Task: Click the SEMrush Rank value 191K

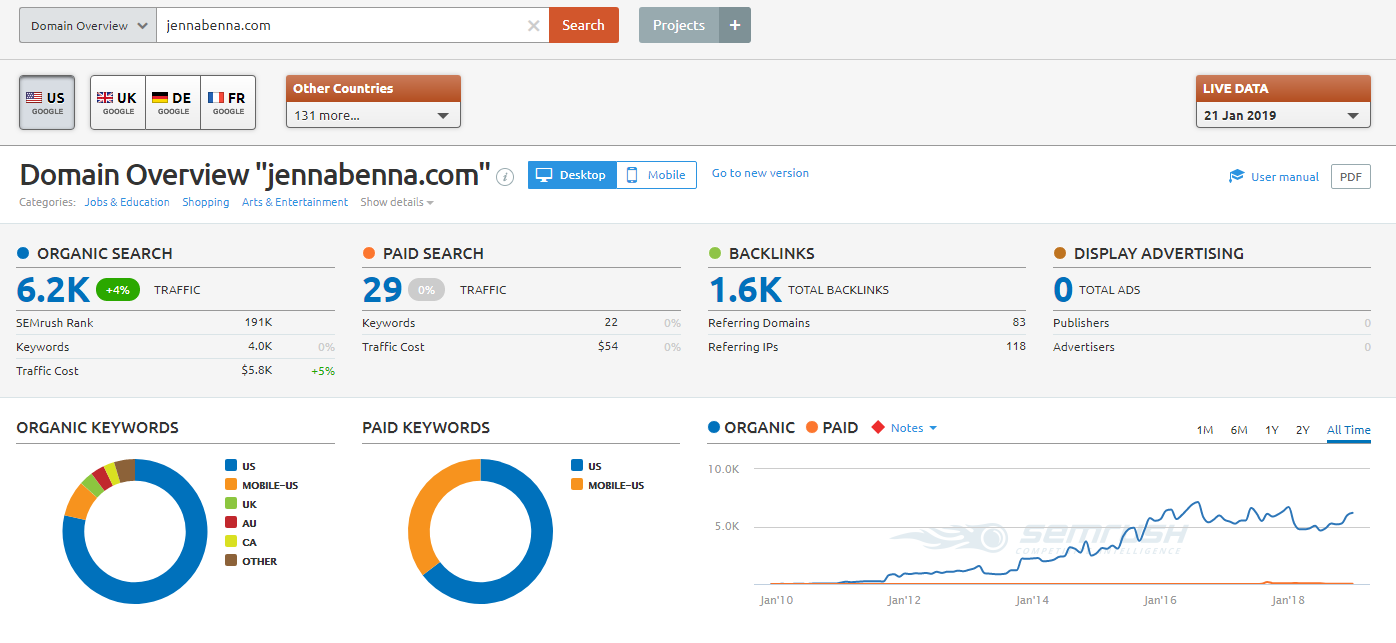Action: click(x=259, y=322)
